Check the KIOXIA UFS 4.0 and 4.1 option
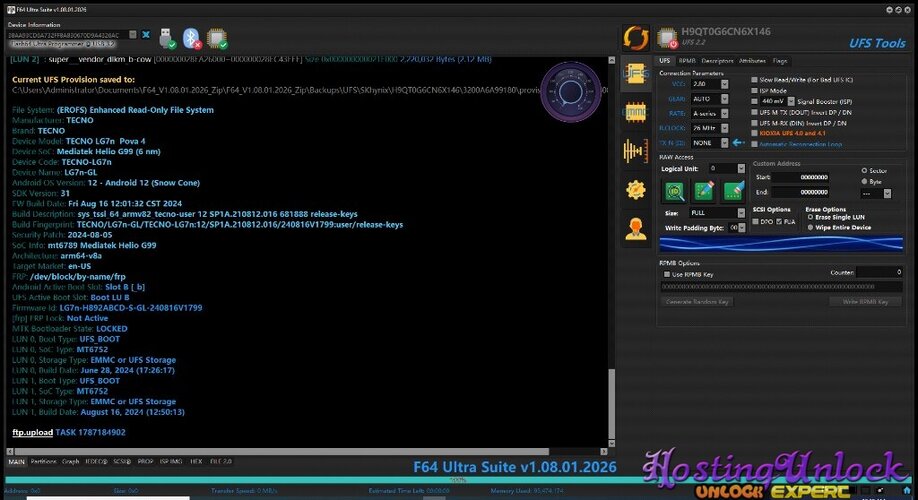918x500 pixels. pyautogui.click(x=754, y=133)
